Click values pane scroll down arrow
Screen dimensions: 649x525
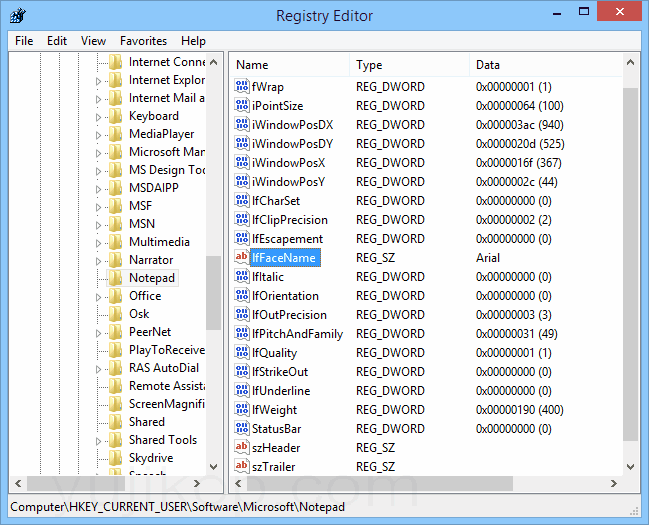tap(630, 467)
